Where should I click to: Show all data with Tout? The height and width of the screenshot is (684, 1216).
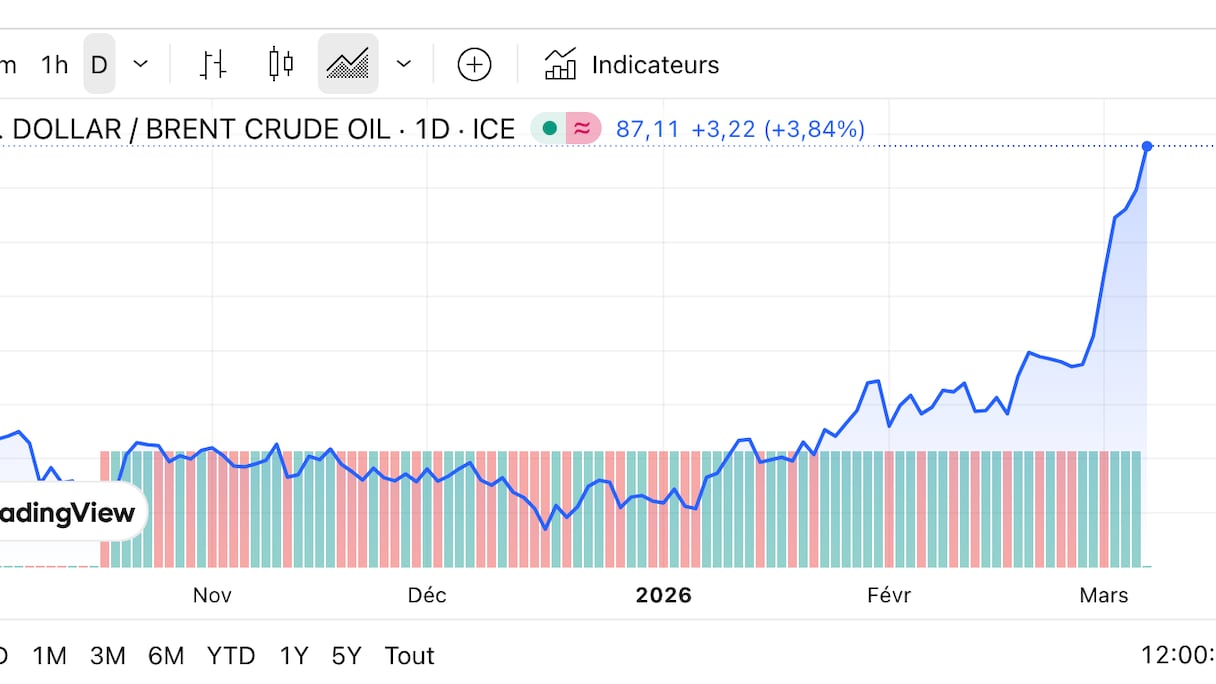(x=409, y=656)
